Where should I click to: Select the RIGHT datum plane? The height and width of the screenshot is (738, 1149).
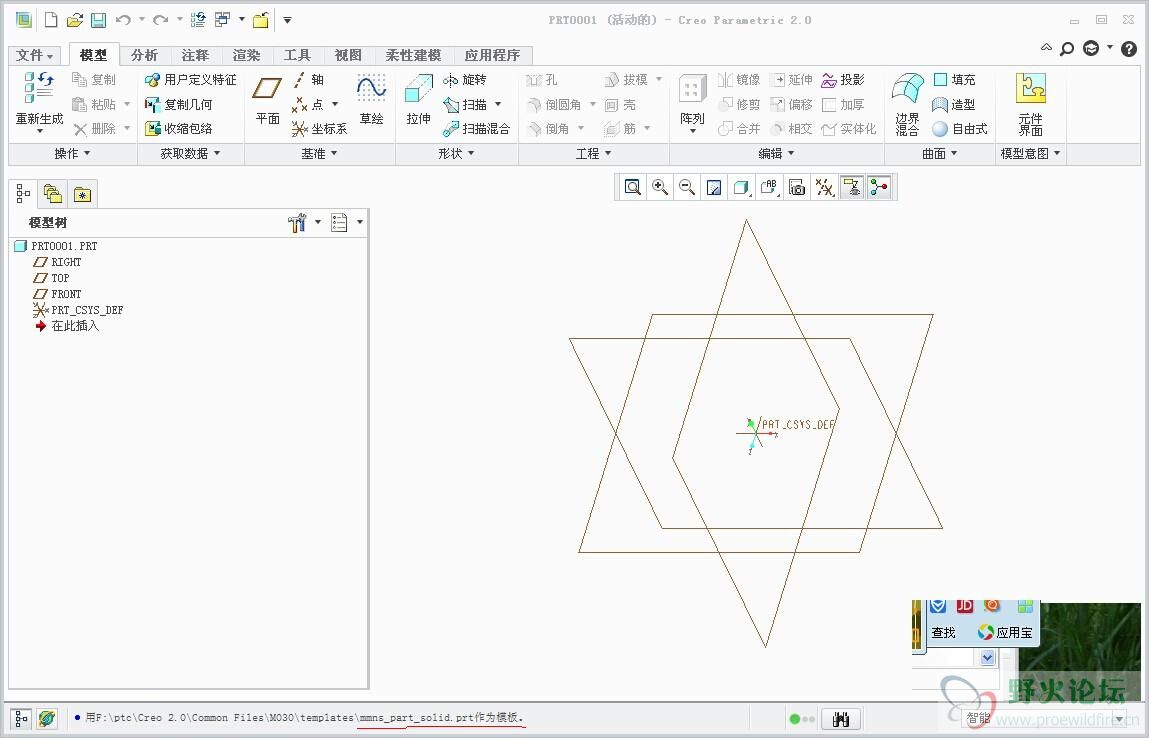coord(58,262)
